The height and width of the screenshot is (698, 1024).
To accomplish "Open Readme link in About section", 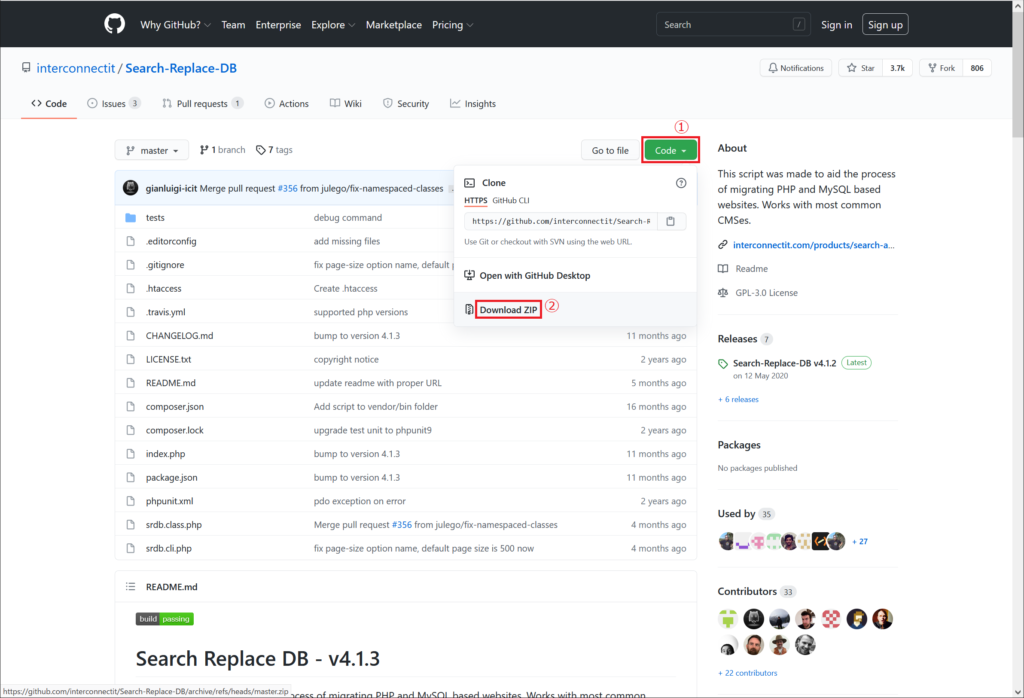I will click(x=752, y=268).
